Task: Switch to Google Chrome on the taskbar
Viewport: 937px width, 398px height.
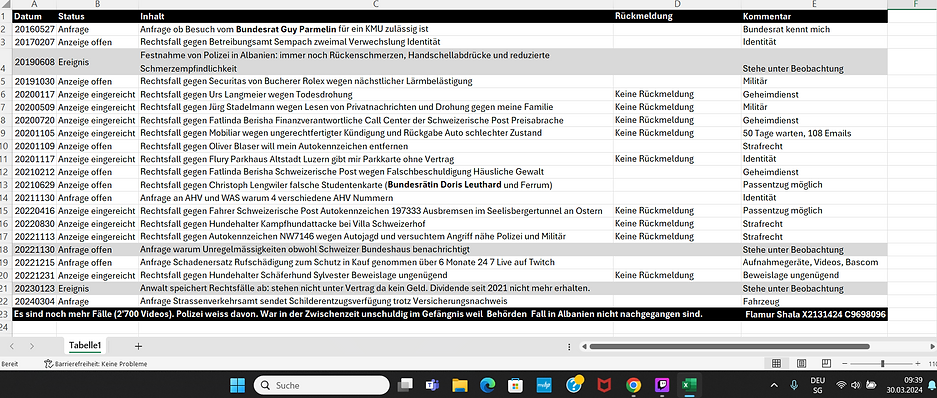Action: tap(633, 385)
